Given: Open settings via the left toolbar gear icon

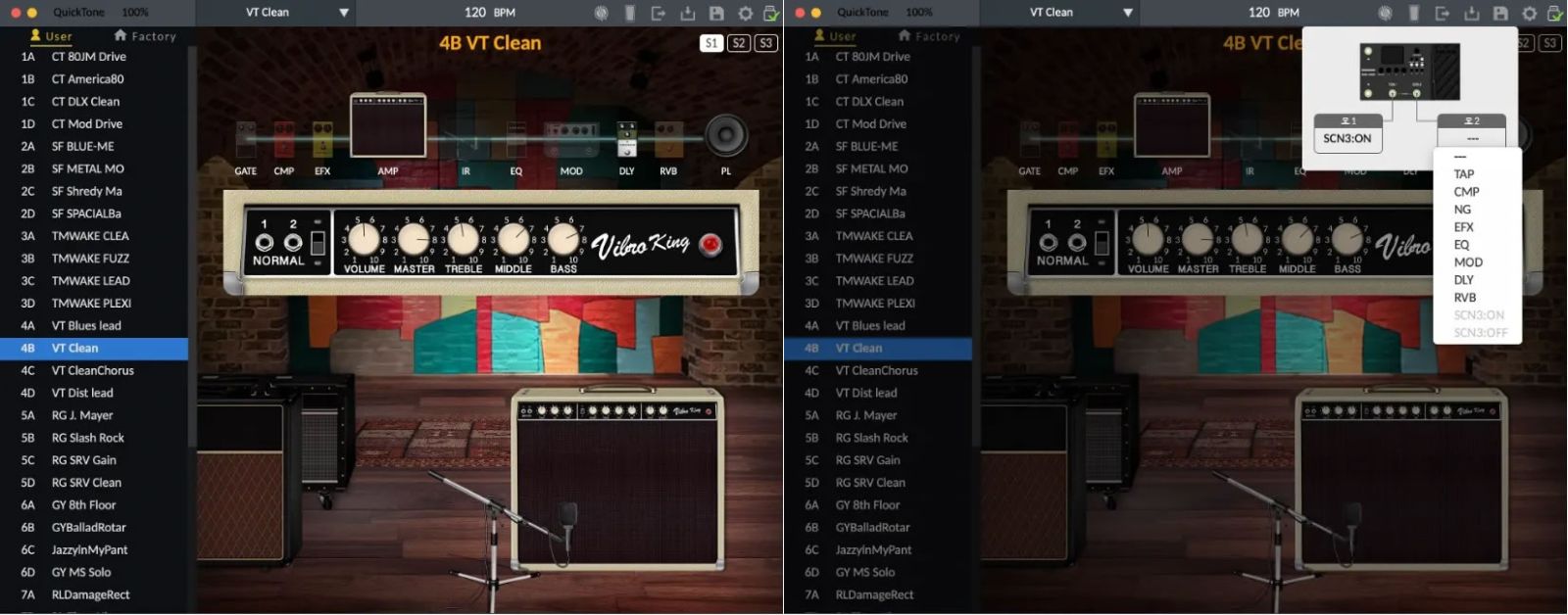Looking at the screenshot, I should [745, 13].
